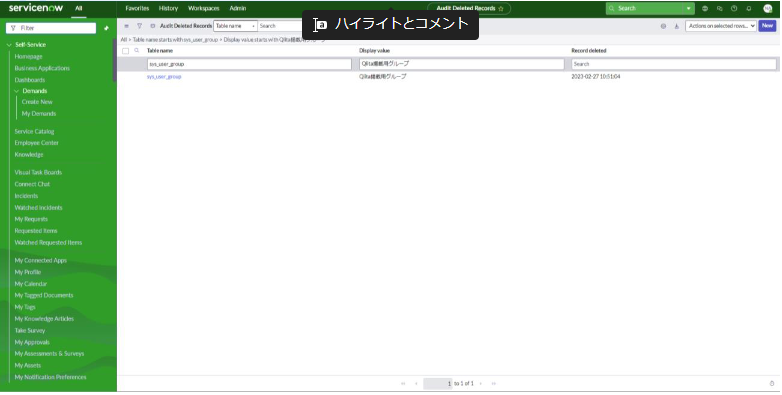This screenshot has height=395, width=782.
Task: Sort by Record deleted column header
Action: coord(588,51)
